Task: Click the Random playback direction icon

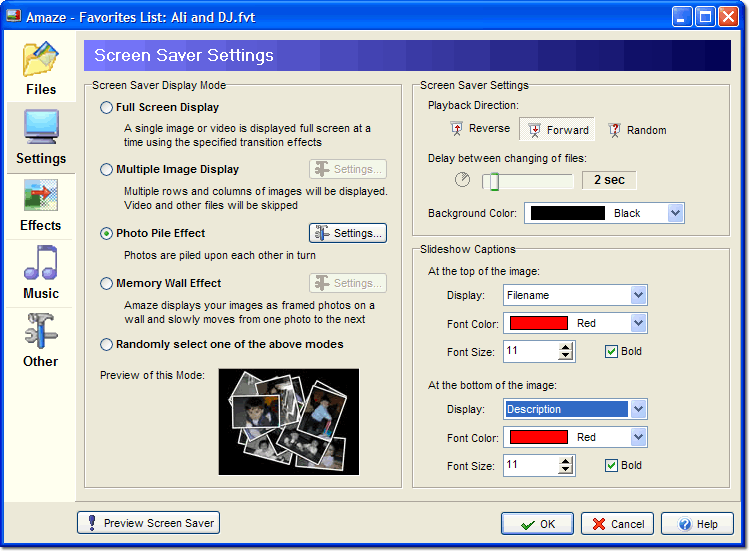Action: pyautogui.click(x=614, y=130)
